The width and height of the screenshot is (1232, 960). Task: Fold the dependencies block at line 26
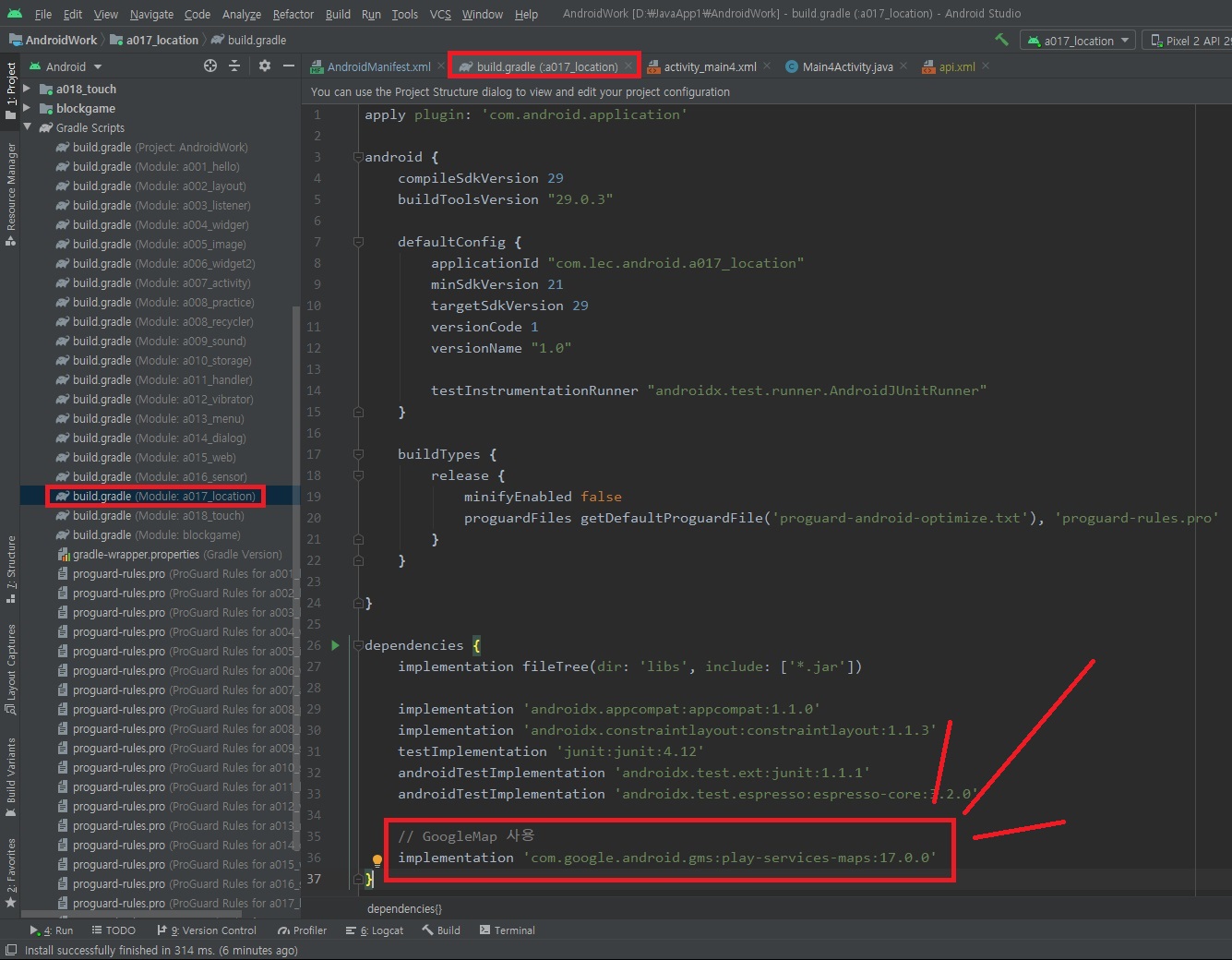tap(358, 645)
